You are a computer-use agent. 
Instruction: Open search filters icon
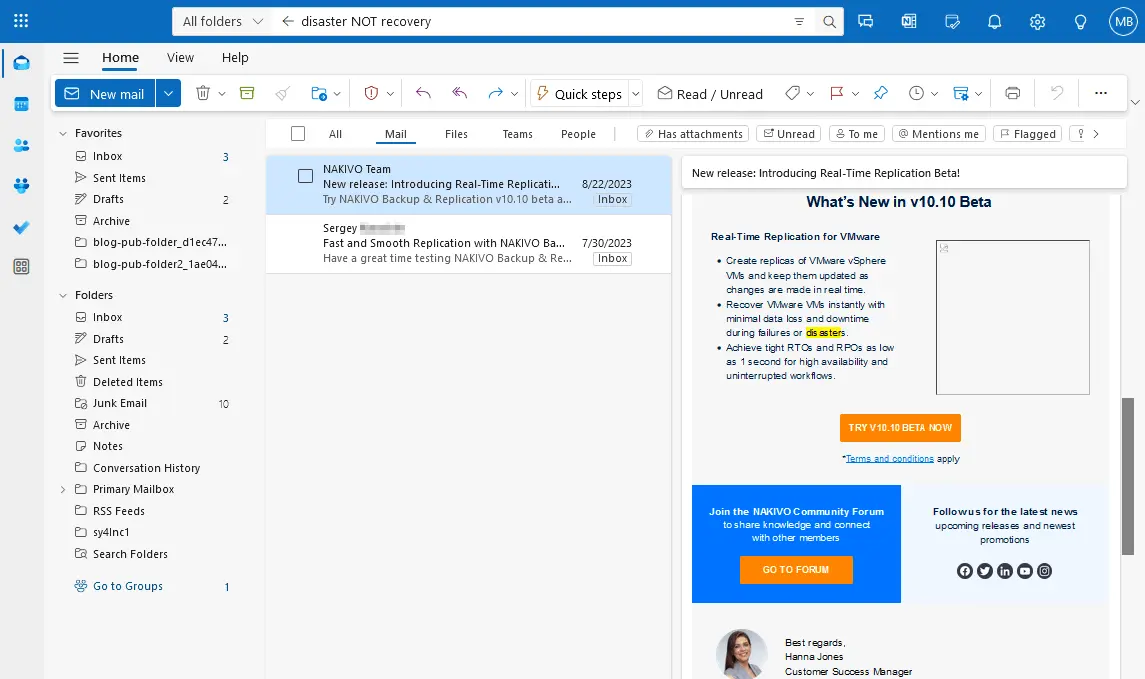coord(799,22)
